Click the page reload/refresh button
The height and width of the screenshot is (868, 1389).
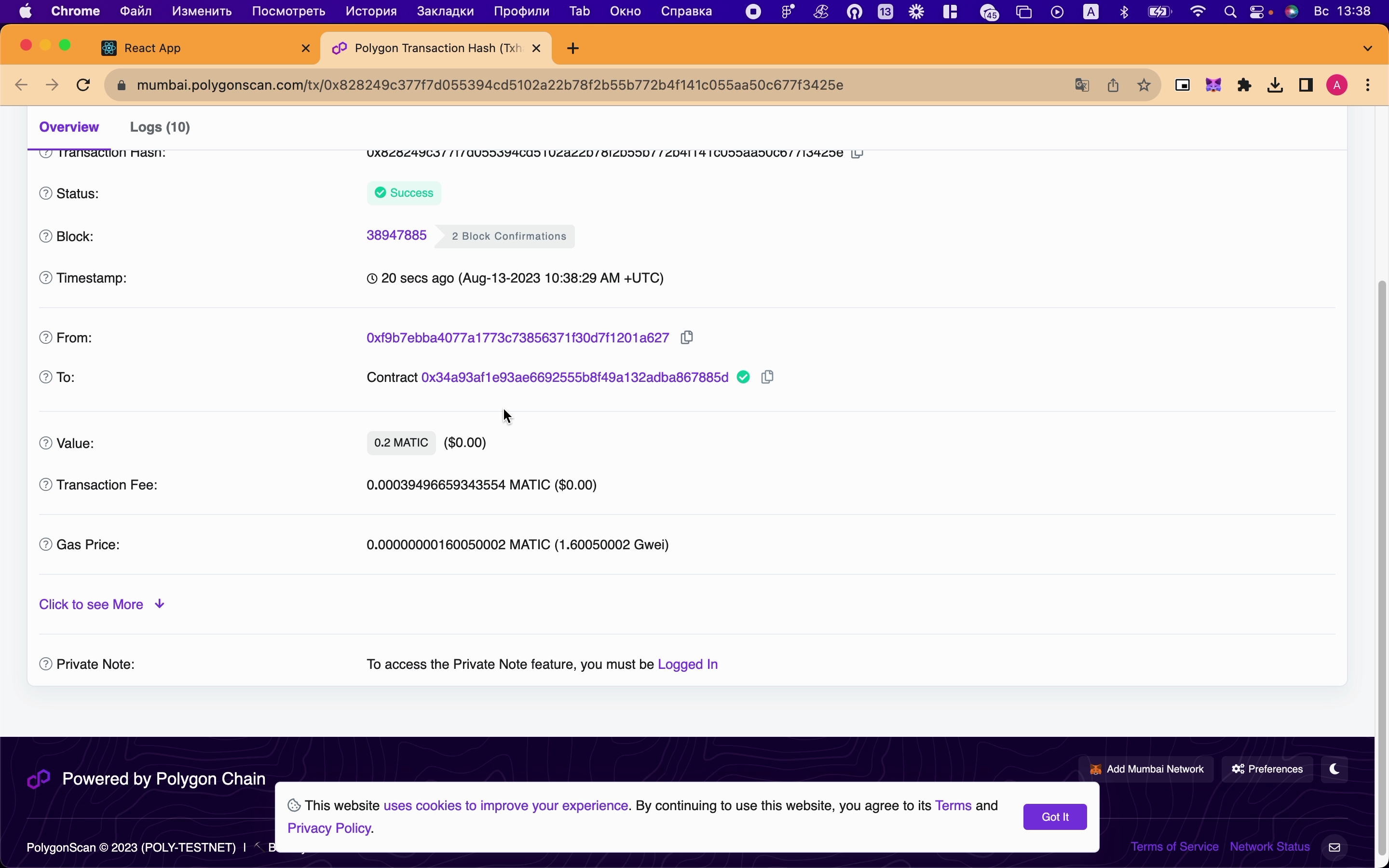click(x=85, y=85)
